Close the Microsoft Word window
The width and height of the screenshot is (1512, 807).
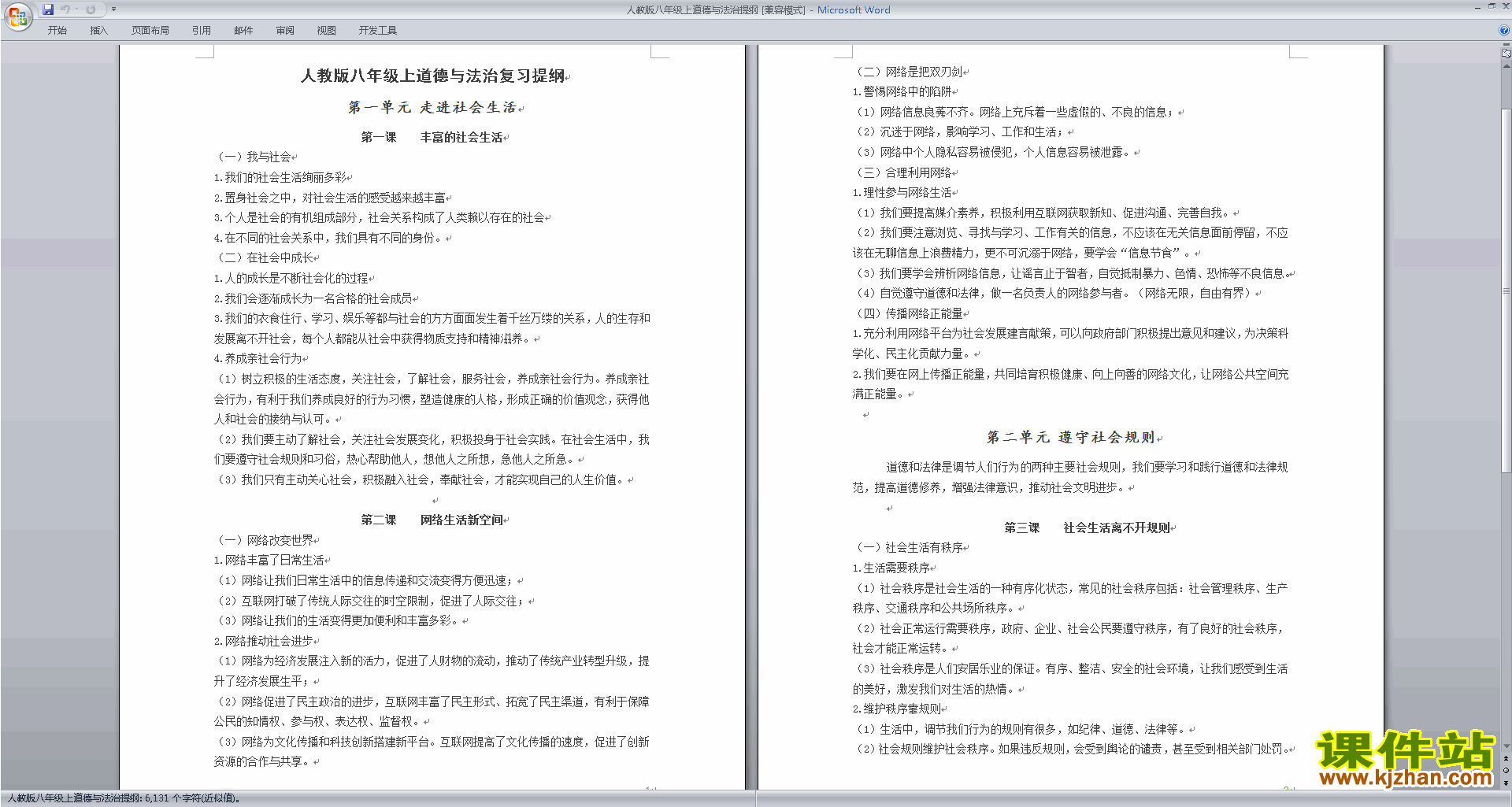click(x=1505, y=6)
